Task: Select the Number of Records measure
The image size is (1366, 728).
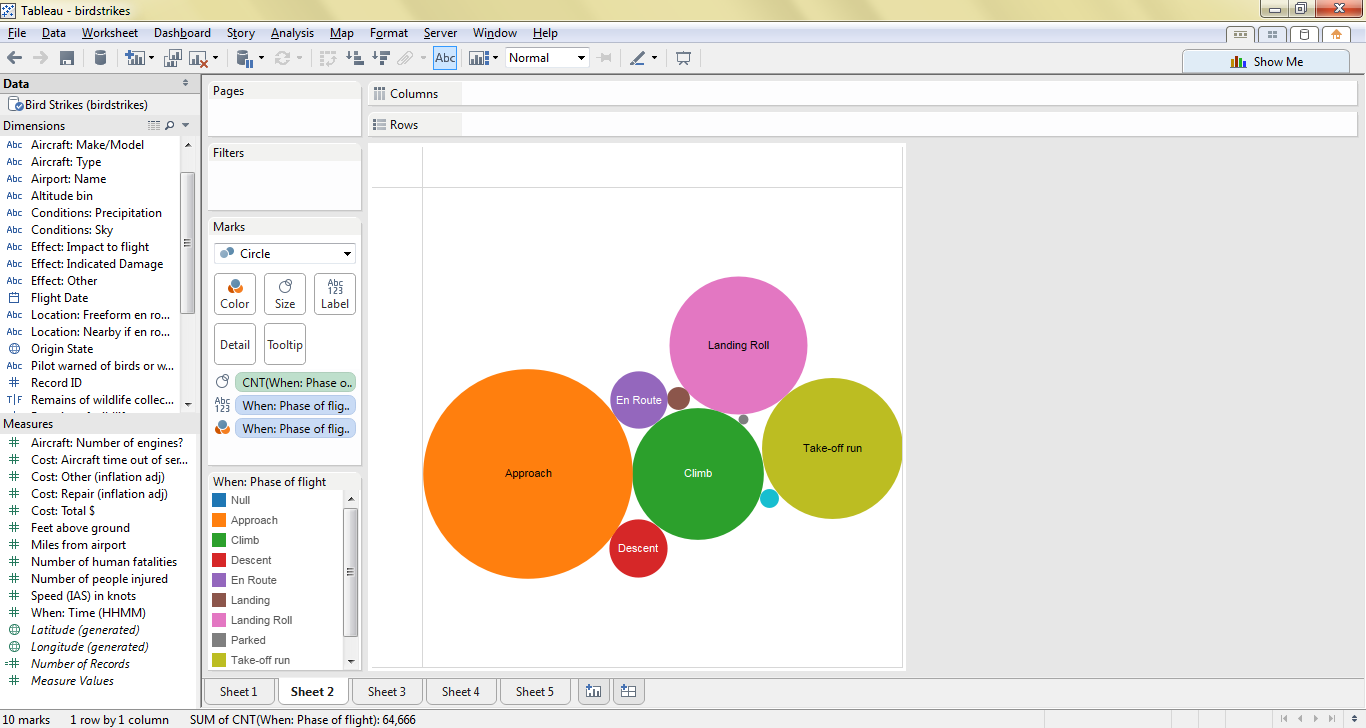Action: pyautogui.click(x=80, y=664)
